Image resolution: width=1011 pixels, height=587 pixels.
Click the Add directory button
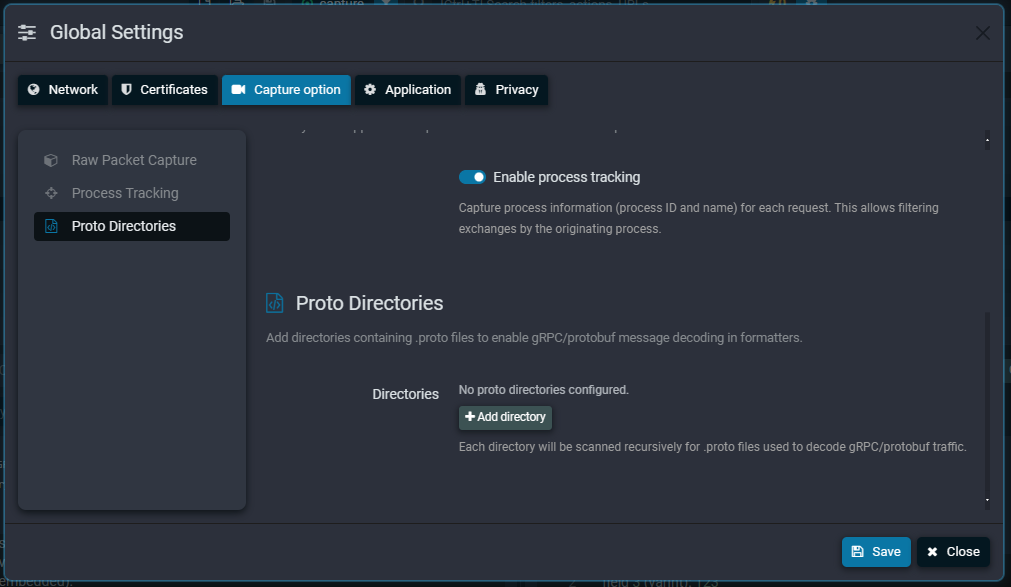click(505, 417)
